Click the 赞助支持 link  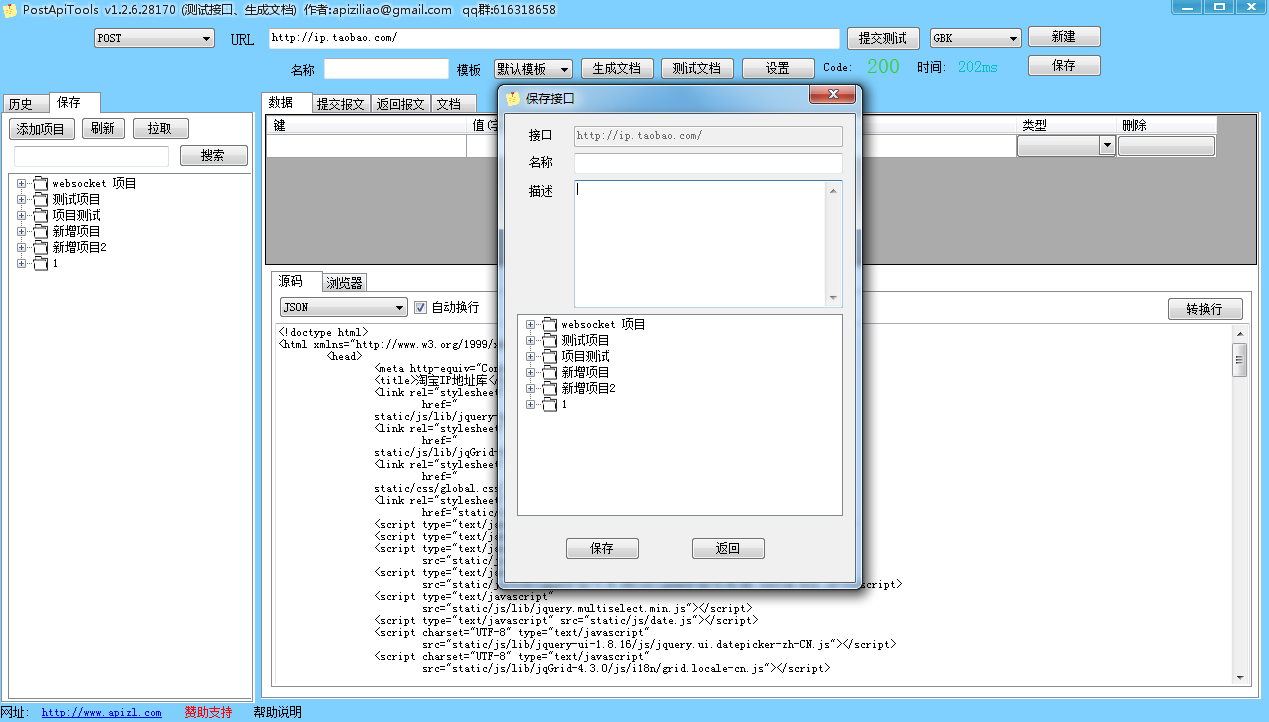pyautogui.click(x=208, y=712)
